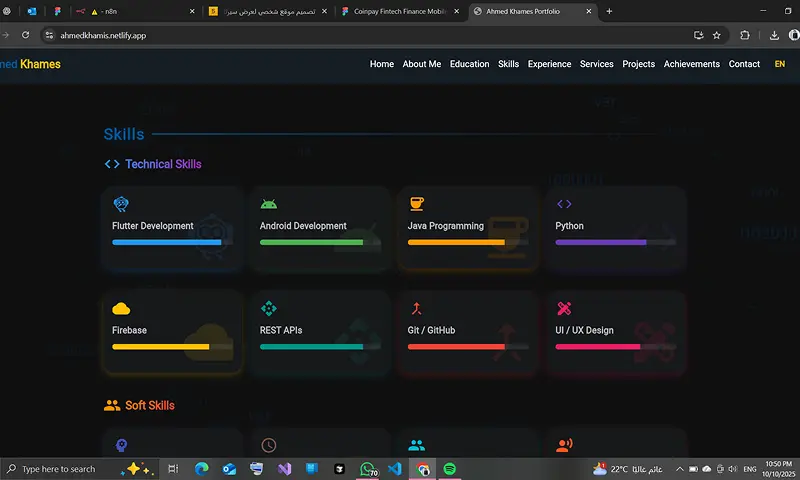
Task: Open the taskbar clock showing 10:50 PM
Action: coord(778,469)
